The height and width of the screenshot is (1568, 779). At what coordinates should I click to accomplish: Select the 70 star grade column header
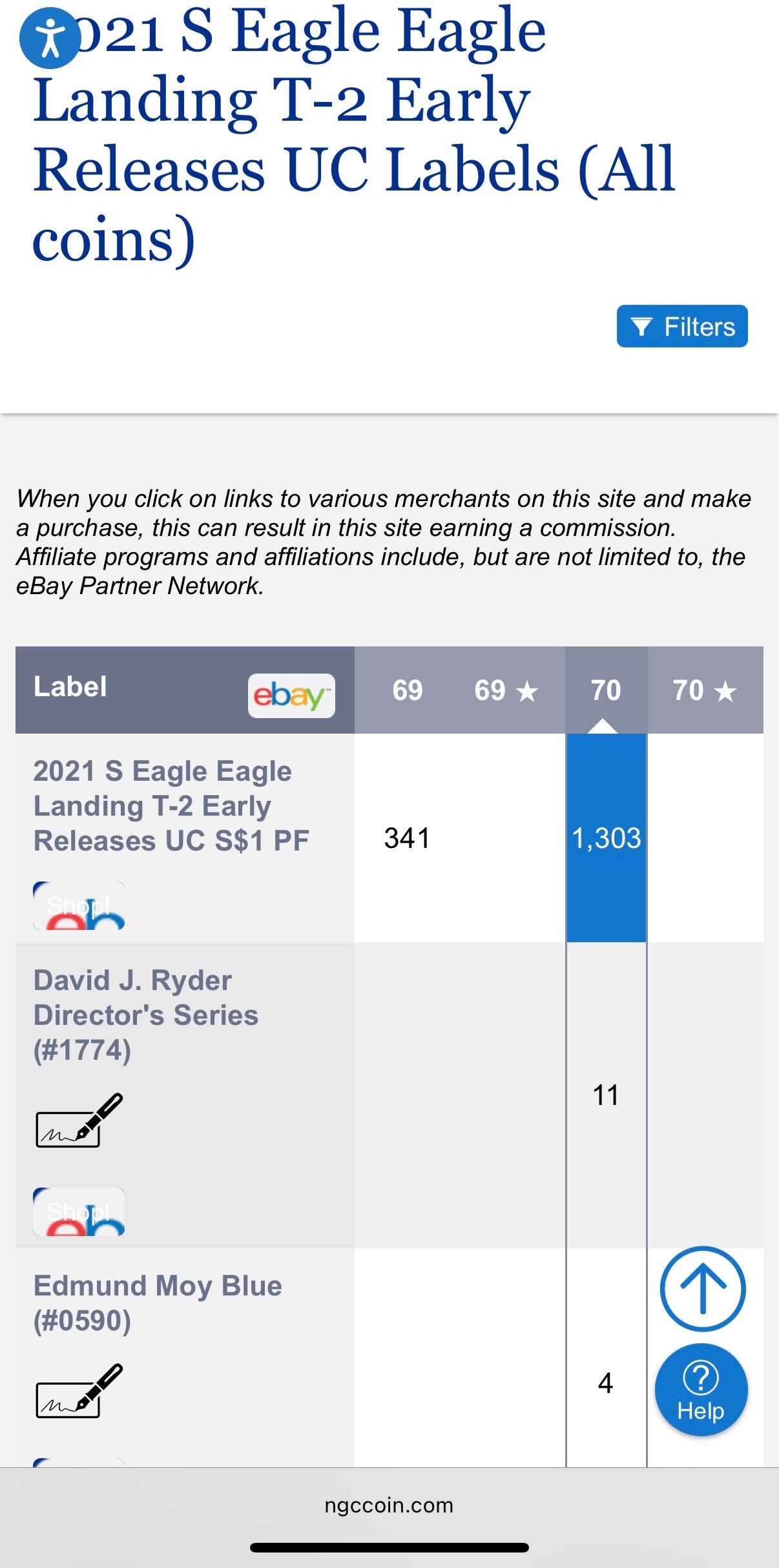pos(704,690)
